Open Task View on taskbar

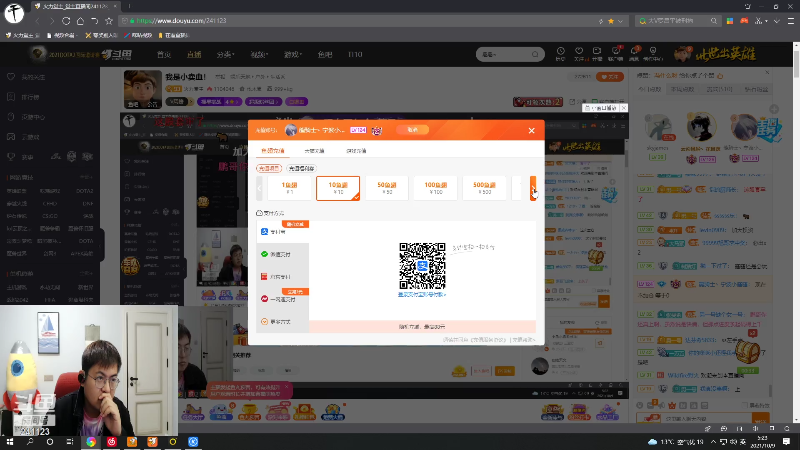[70, 442]
